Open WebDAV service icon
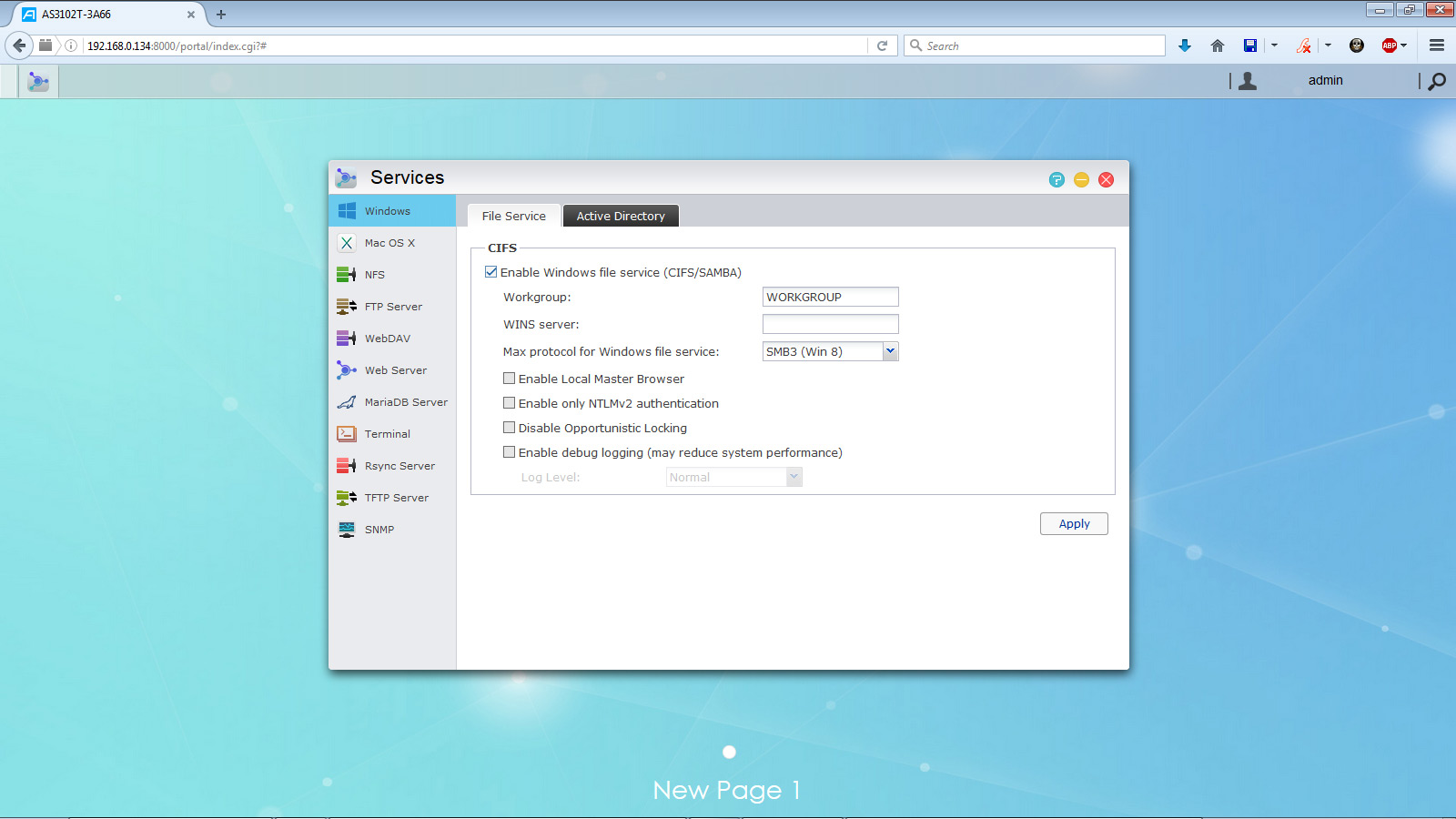 (x=347, y=339)
